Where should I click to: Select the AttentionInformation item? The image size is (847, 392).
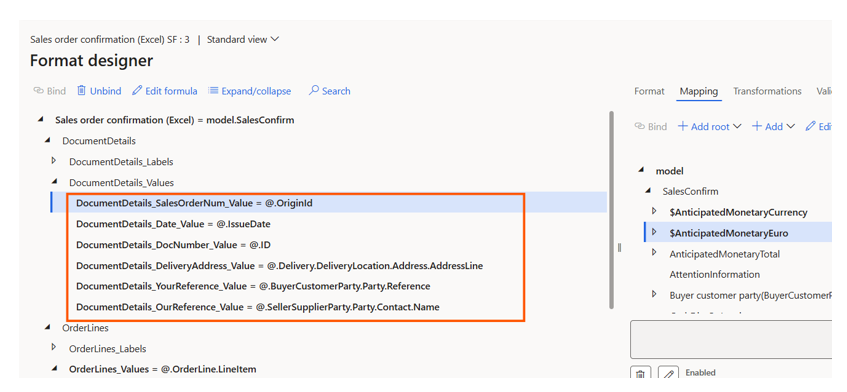(714, 274)
